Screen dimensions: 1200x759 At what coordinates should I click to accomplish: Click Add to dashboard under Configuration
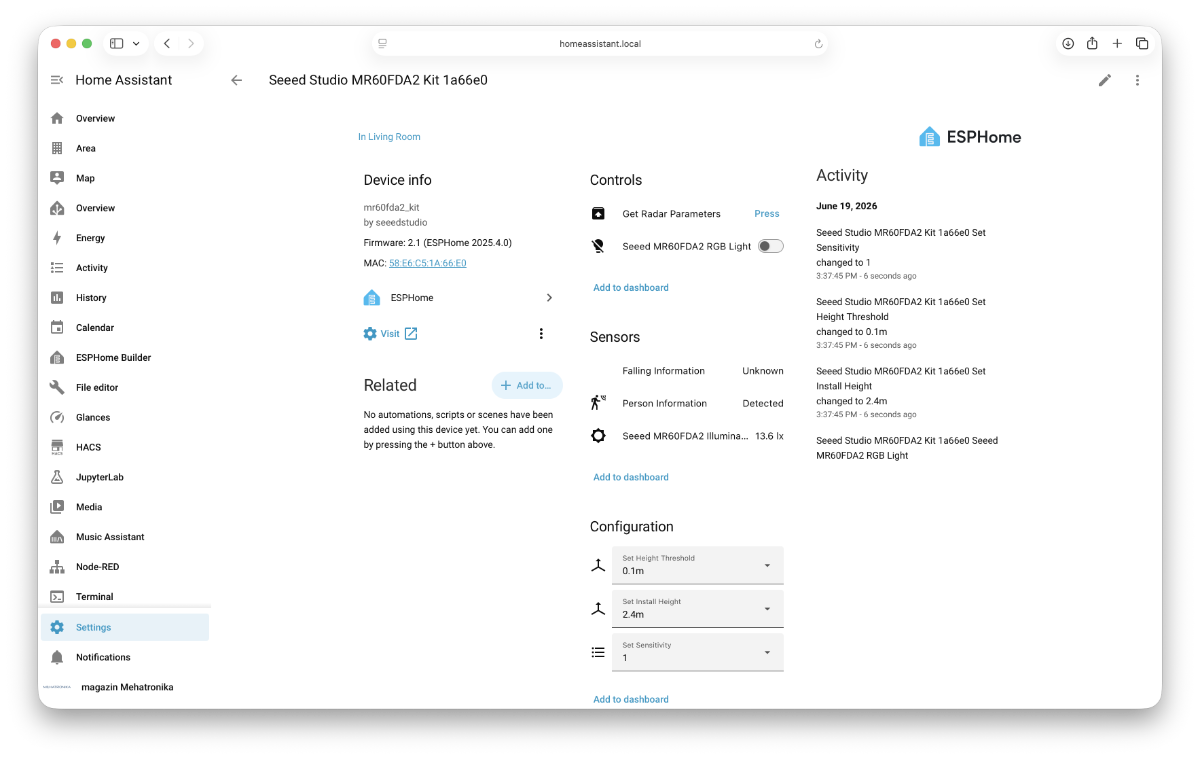pos(631,699)
